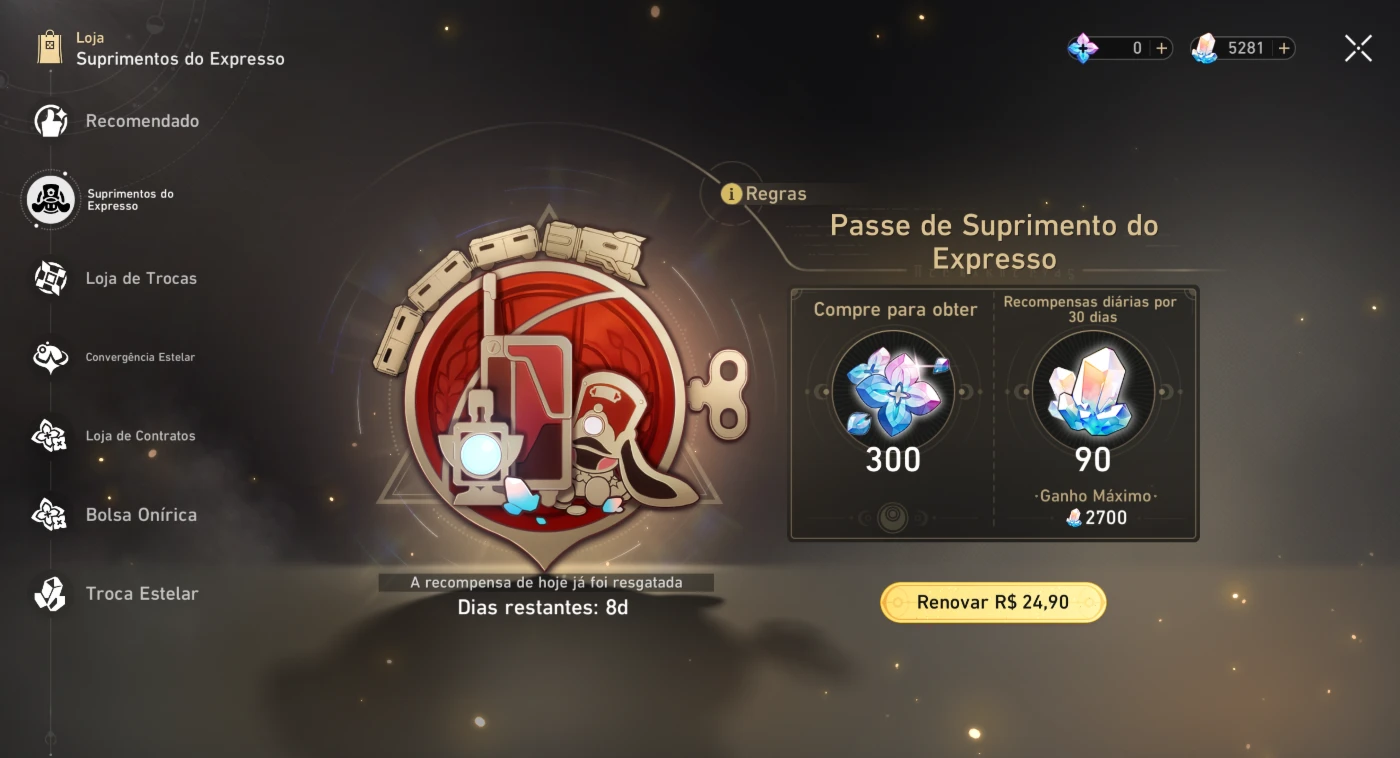Add Stellar Jade with plus button
This screenshot has height=758, width=1400.
point(1284,48)
